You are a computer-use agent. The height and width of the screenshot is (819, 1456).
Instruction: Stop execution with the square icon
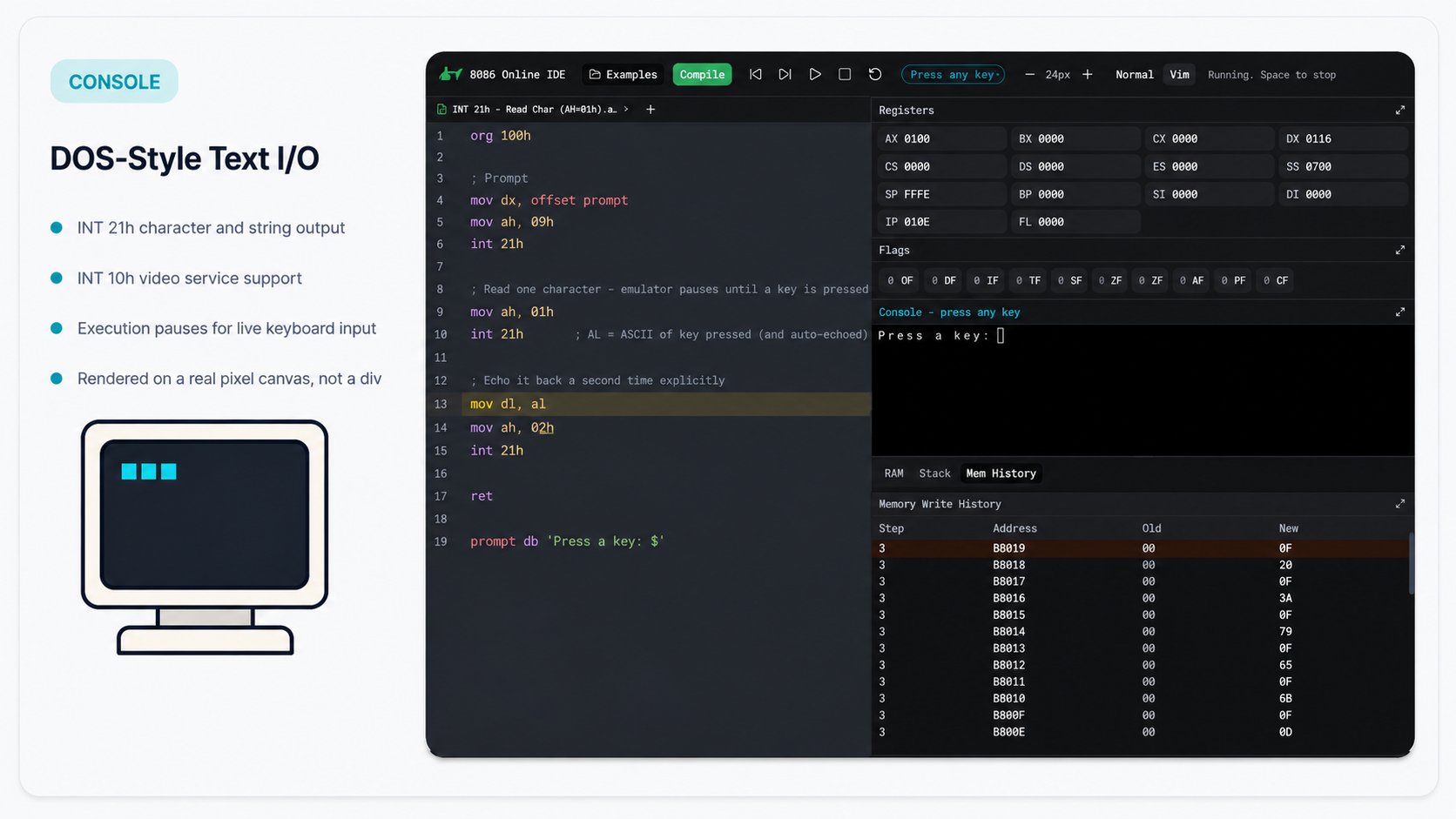[845, 75]
